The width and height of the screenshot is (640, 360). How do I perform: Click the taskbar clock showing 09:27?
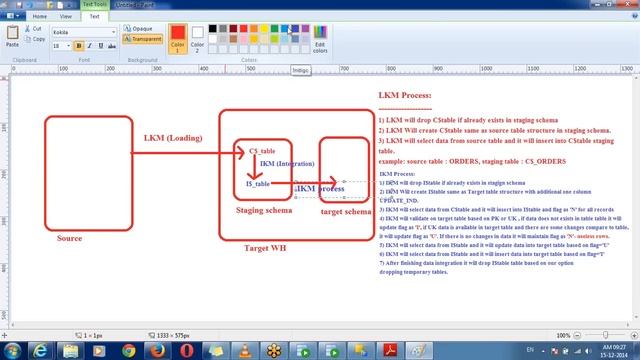point(614,351)
